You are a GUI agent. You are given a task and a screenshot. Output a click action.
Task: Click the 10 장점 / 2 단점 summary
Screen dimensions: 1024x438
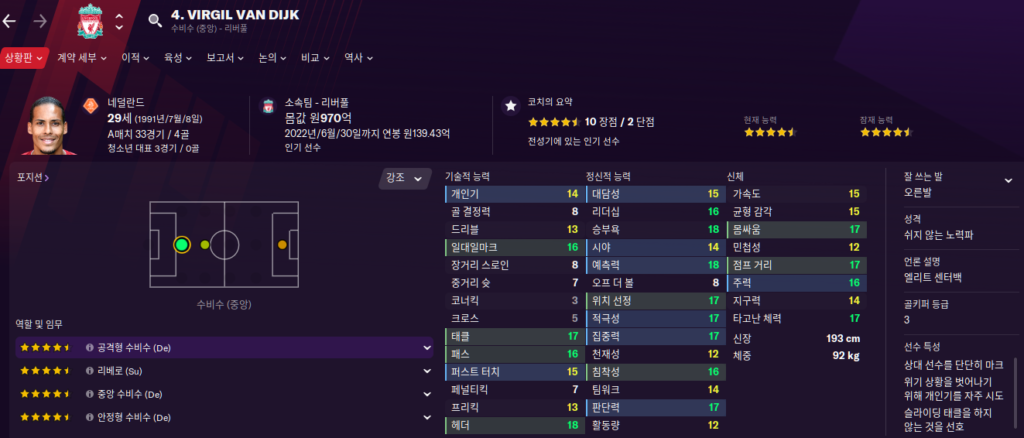619,122
